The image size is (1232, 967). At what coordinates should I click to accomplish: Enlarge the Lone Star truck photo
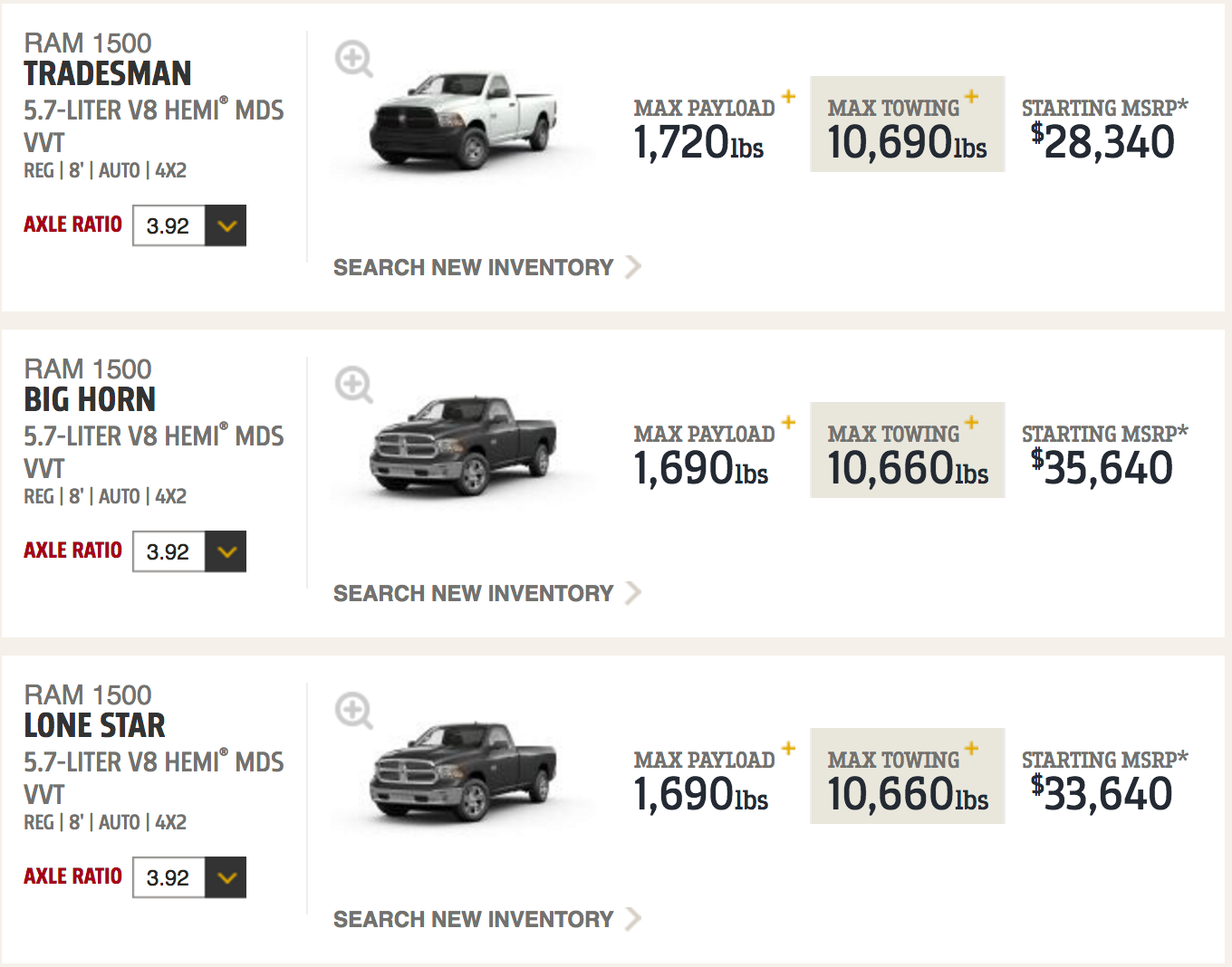click(x=353, y=712)
